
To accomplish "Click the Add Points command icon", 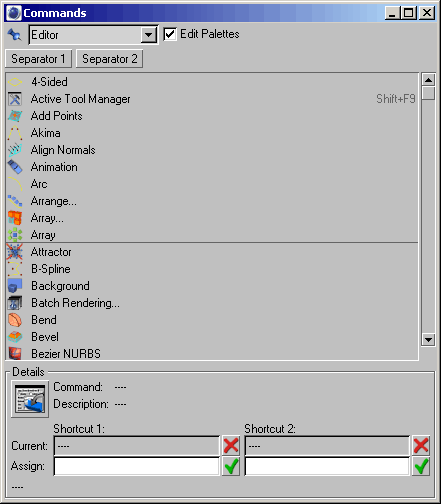I will (x=15, y=116).
